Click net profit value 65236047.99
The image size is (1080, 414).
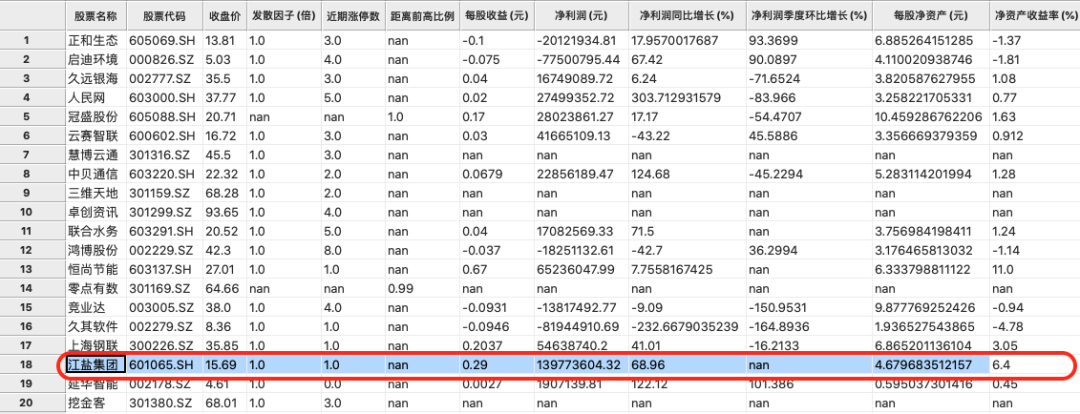[x=581, y=268]
